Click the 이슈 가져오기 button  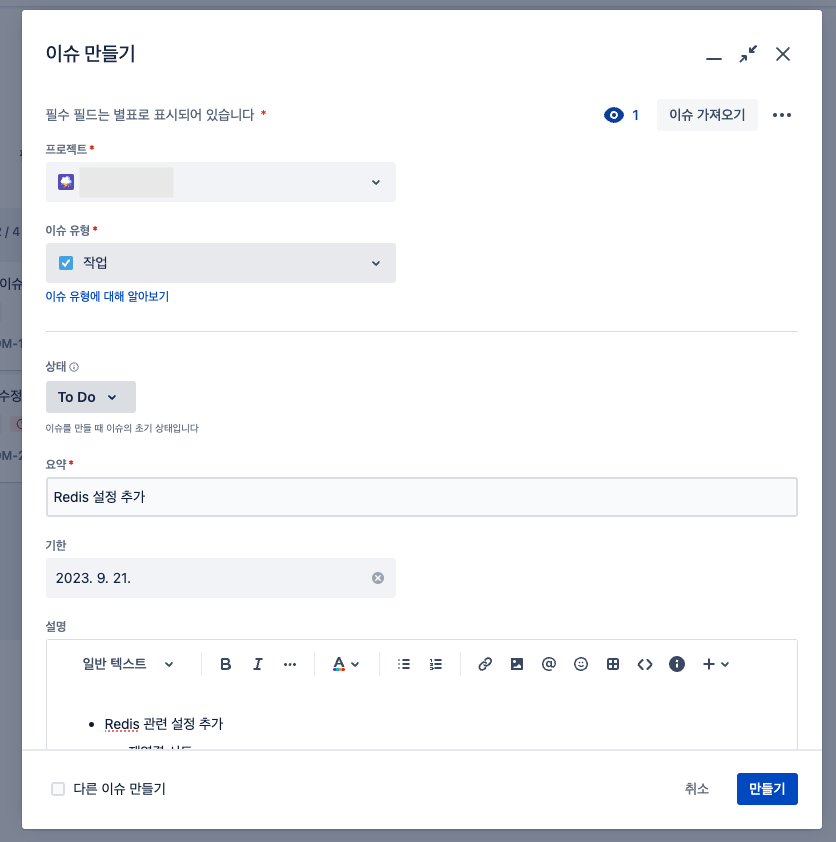(707, 115)
